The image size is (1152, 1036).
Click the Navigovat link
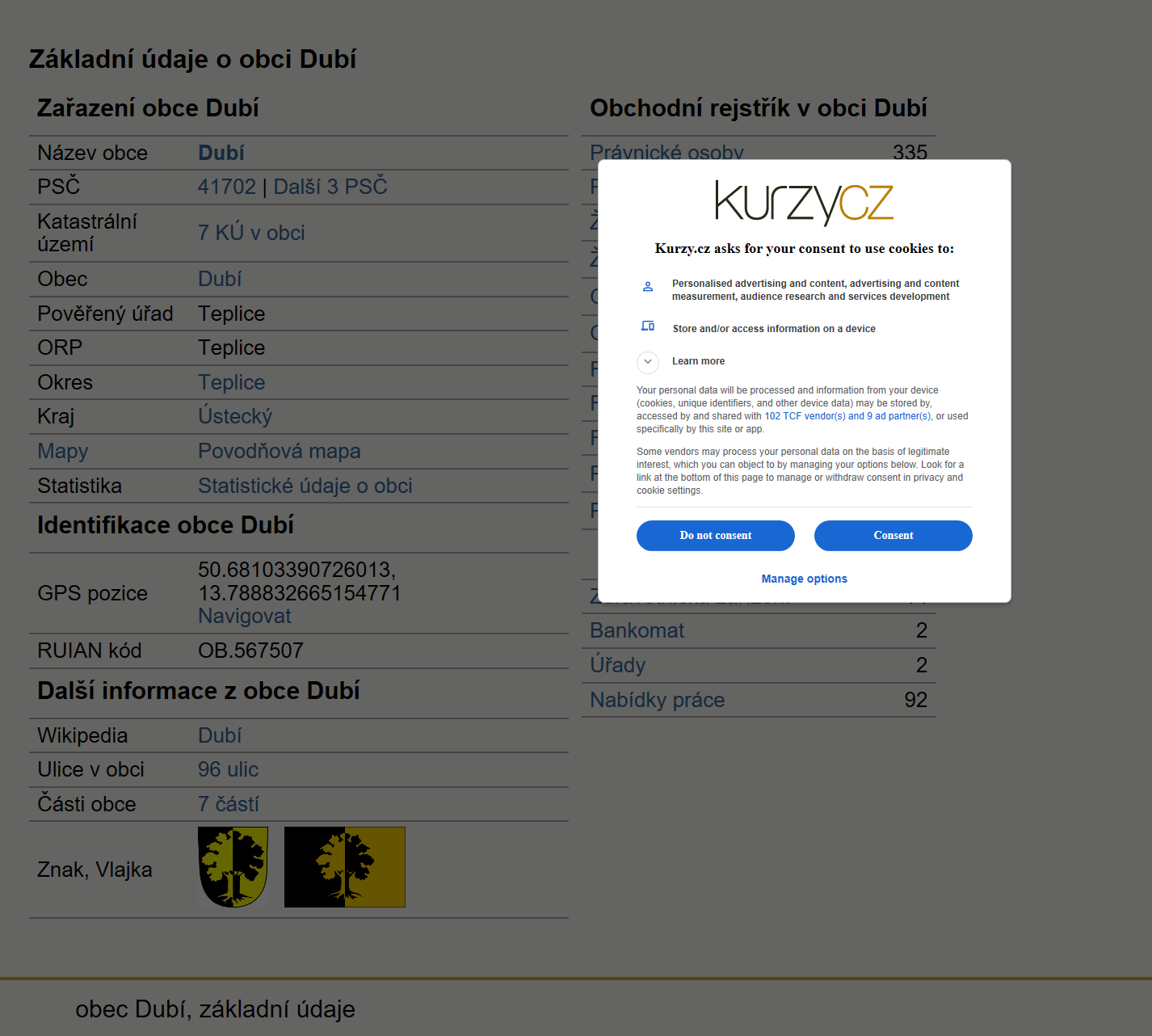click(245, 616)
